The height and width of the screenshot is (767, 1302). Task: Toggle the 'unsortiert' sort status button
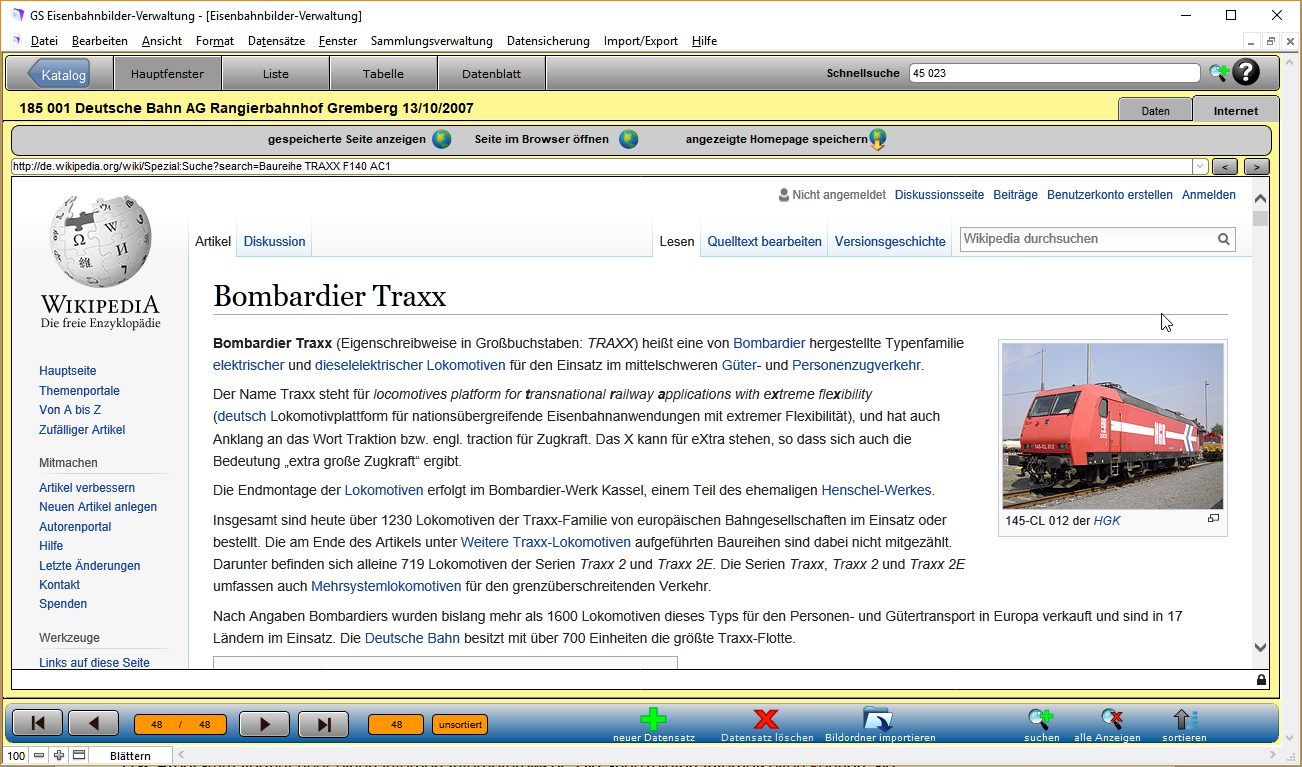pyautogui.click(x=460, y=725)
